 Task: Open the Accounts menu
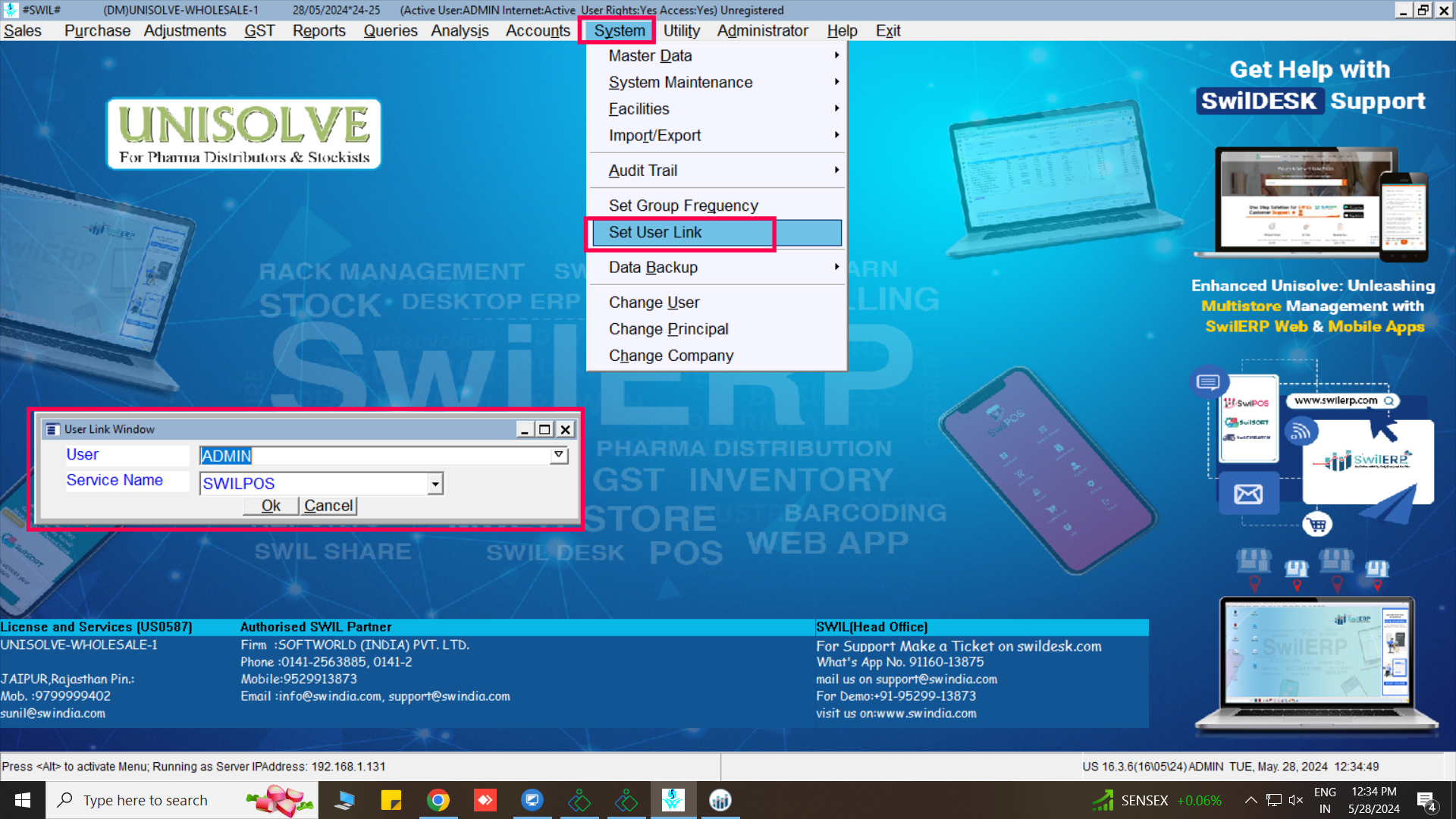(x=538, y=30)
